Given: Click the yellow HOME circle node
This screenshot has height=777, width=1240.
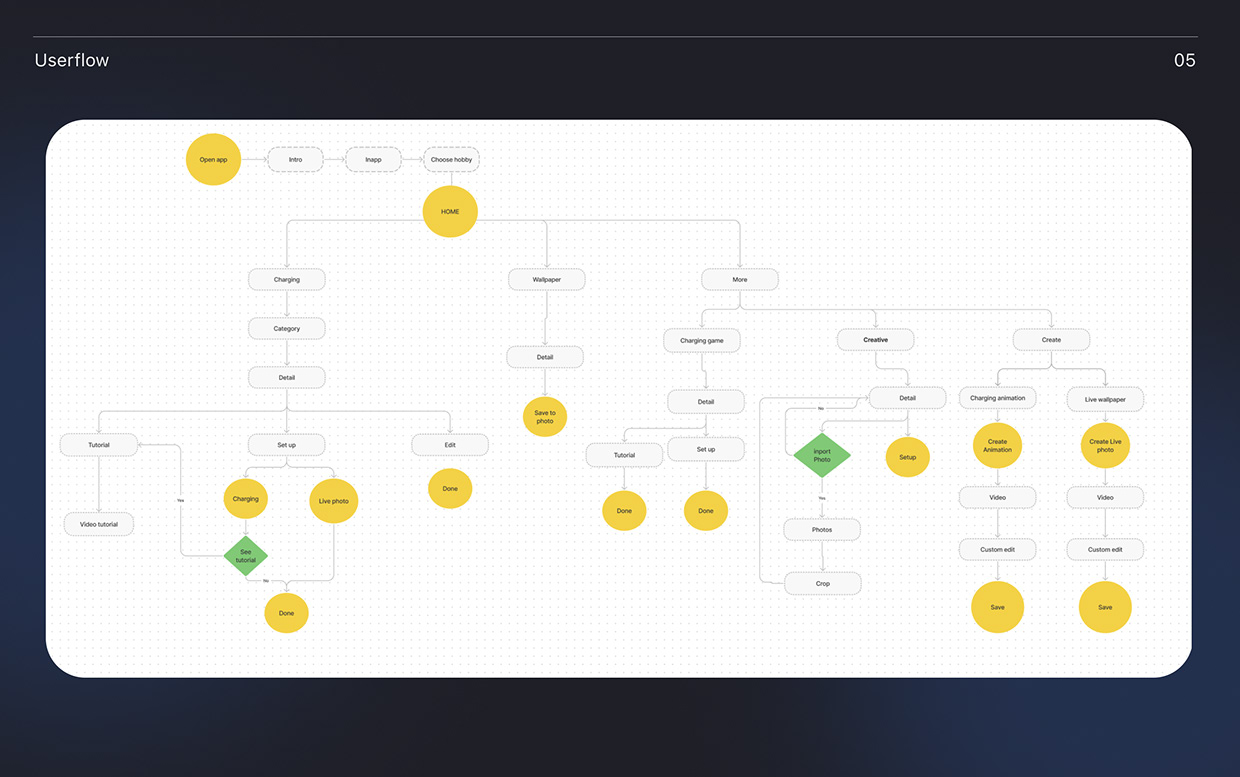Looking at the screenshot, I should pyautogui.click(x=450, y=211).
